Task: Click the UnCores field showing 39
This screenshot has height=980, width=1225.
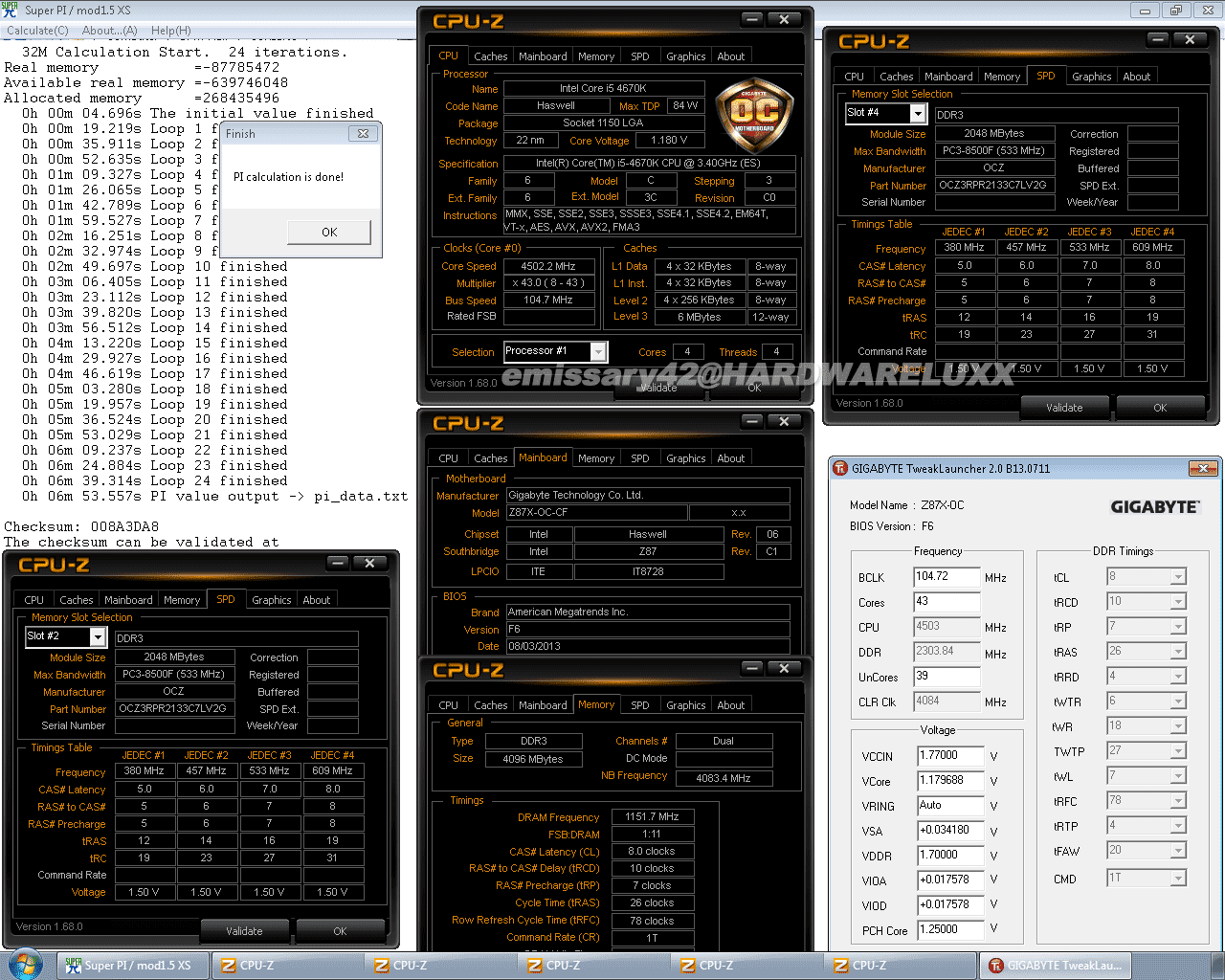Action: (x=947, y=677)
